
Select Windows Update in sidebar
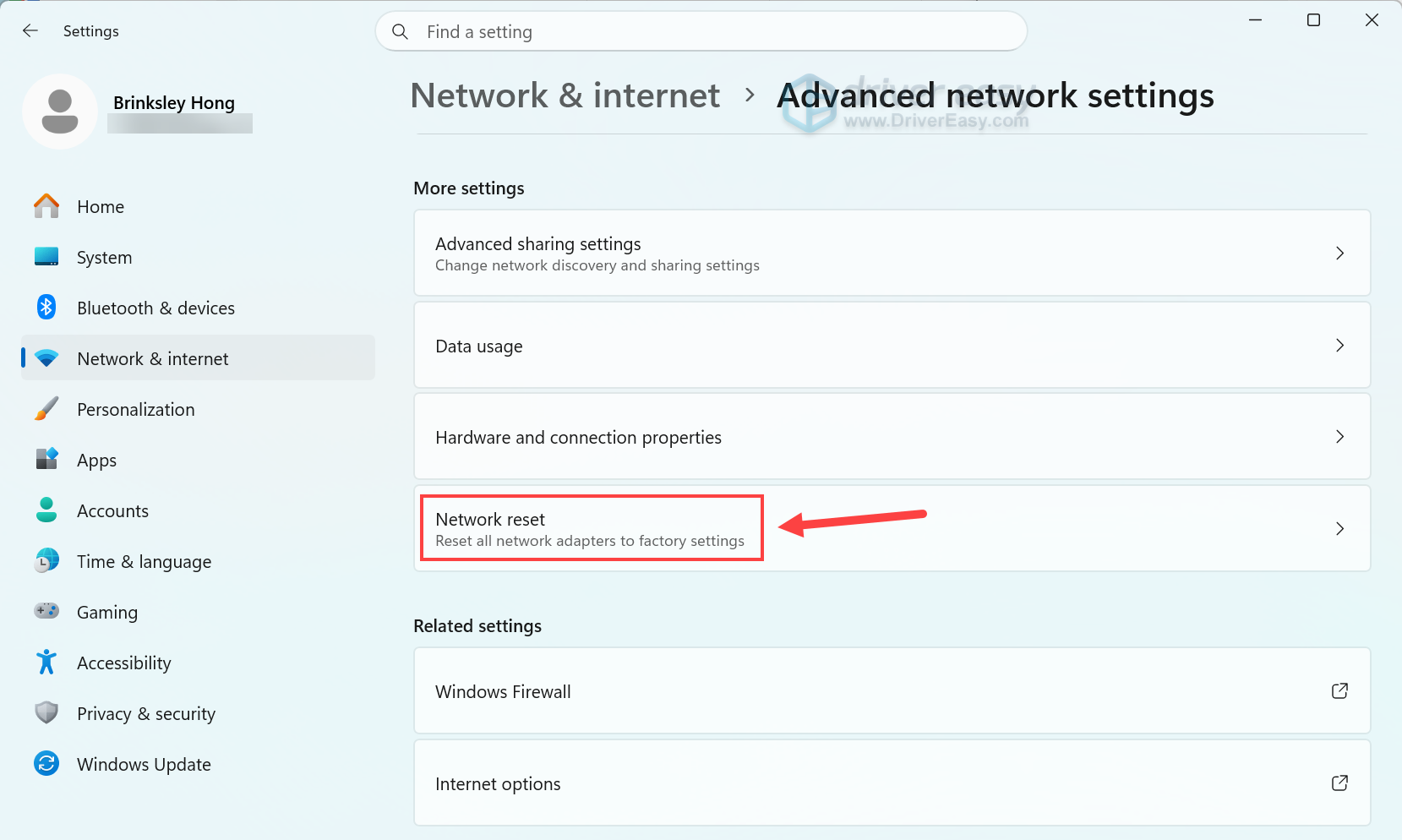tap(198, 764)
